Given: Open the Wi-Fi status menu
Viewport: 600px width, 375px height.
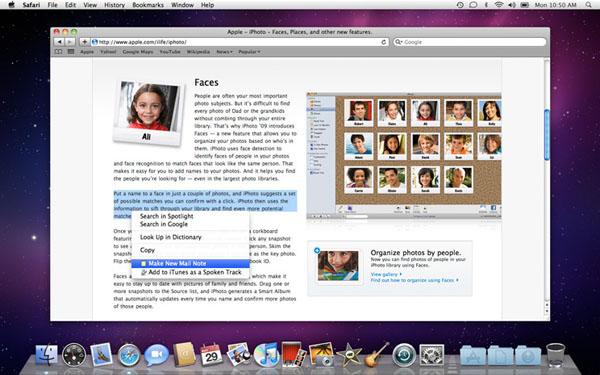Looking at the screenshot, I should point(498,5).
